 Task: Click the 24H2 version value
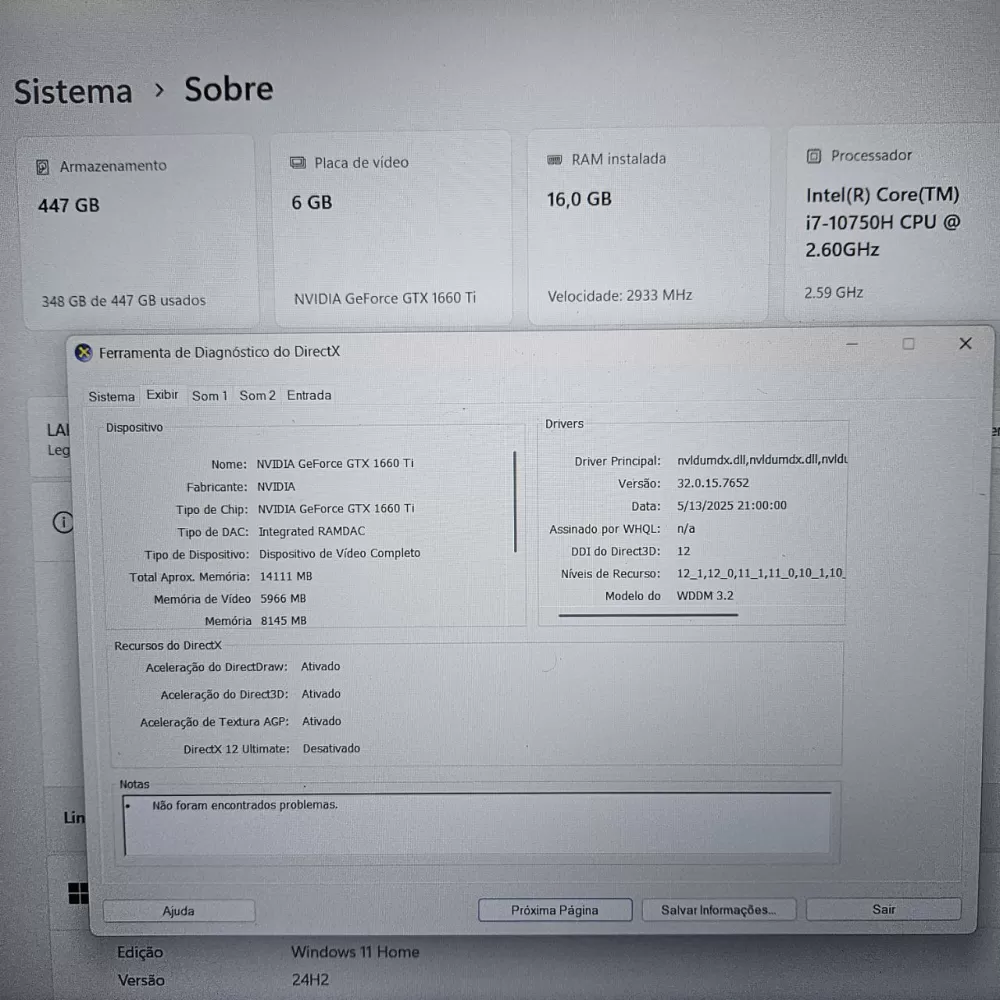(x=311, y=980)
